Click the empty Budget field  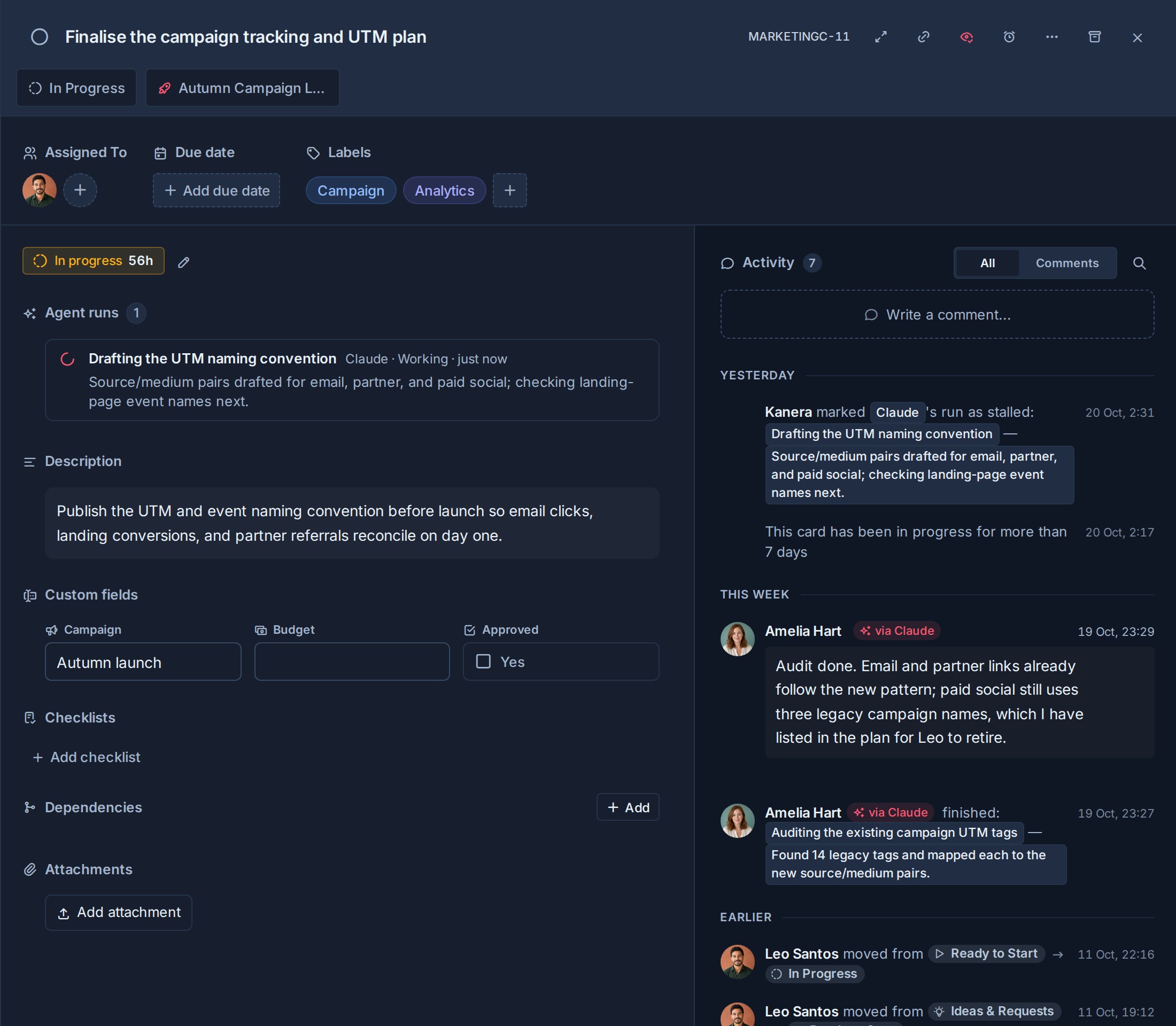[x=352, y=663]
